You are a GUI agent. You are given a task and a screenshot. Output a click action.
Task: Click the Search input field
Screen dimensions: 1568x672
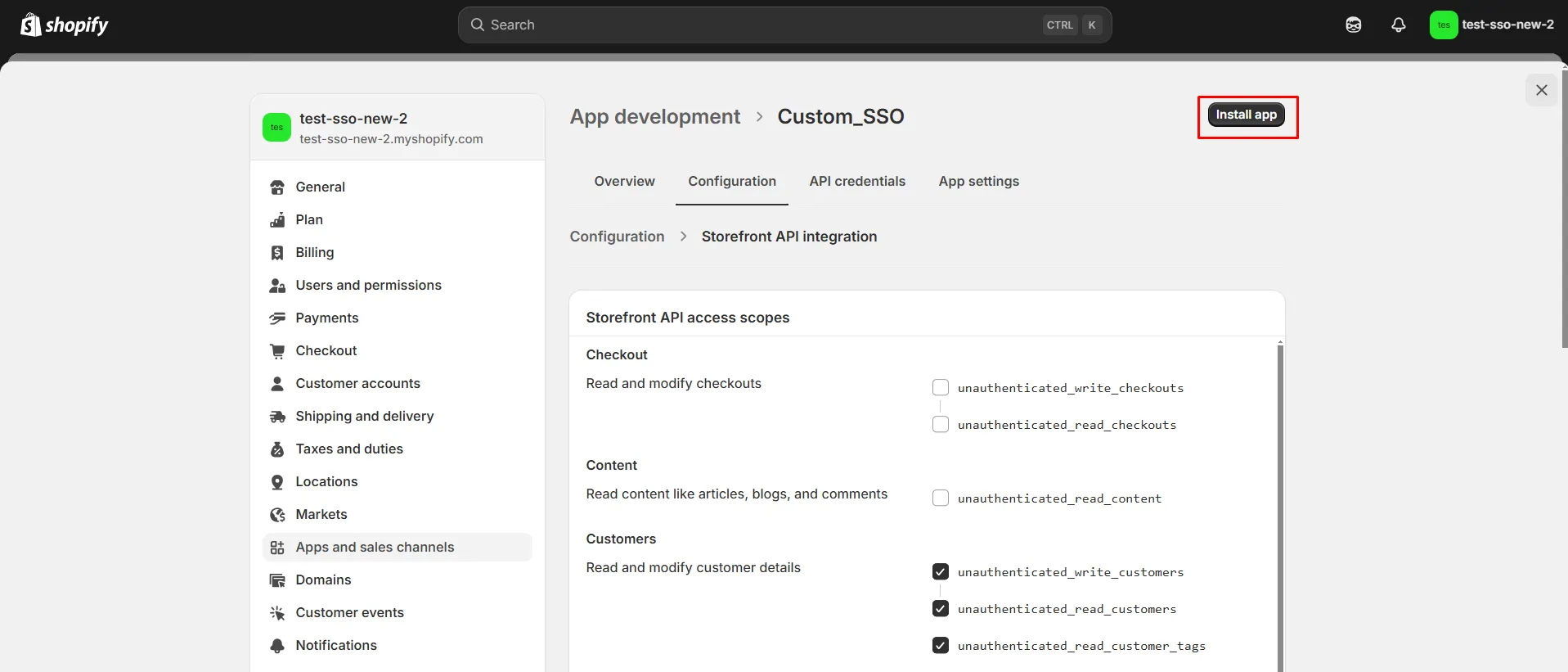pyautogui.click(x=784, y=25)
